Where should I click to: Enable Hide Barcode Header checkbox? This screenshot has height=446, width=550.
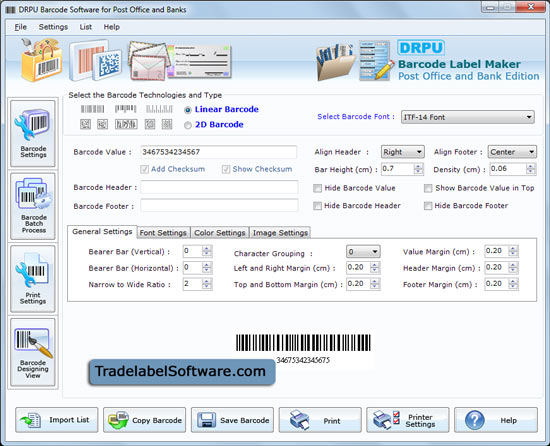317,206
